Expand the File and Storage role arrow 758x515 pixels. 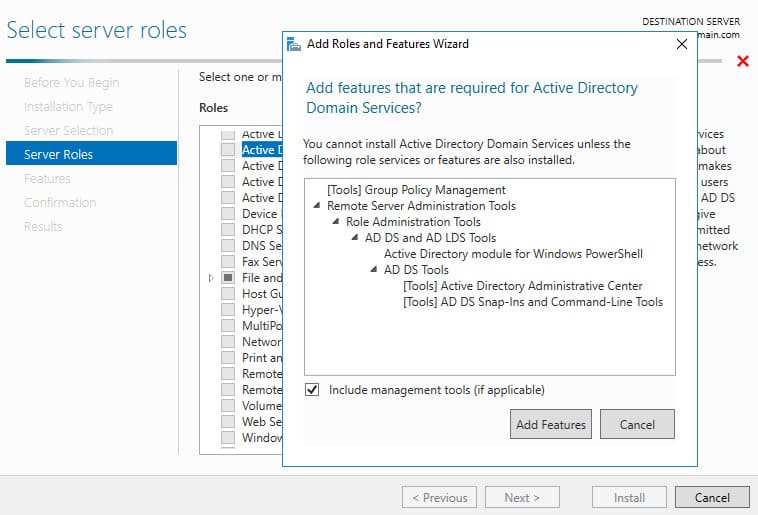click(211, 278)
